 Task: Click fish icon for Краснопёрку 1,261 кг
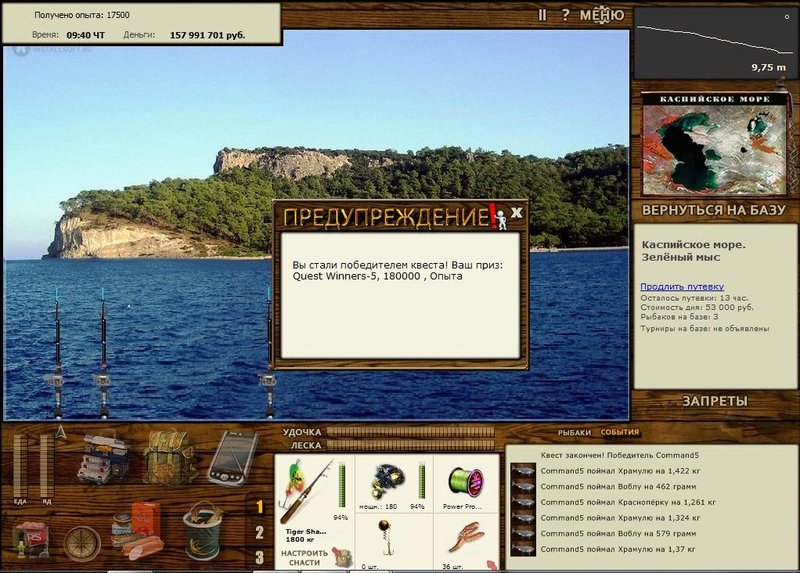tap(523, 503)
